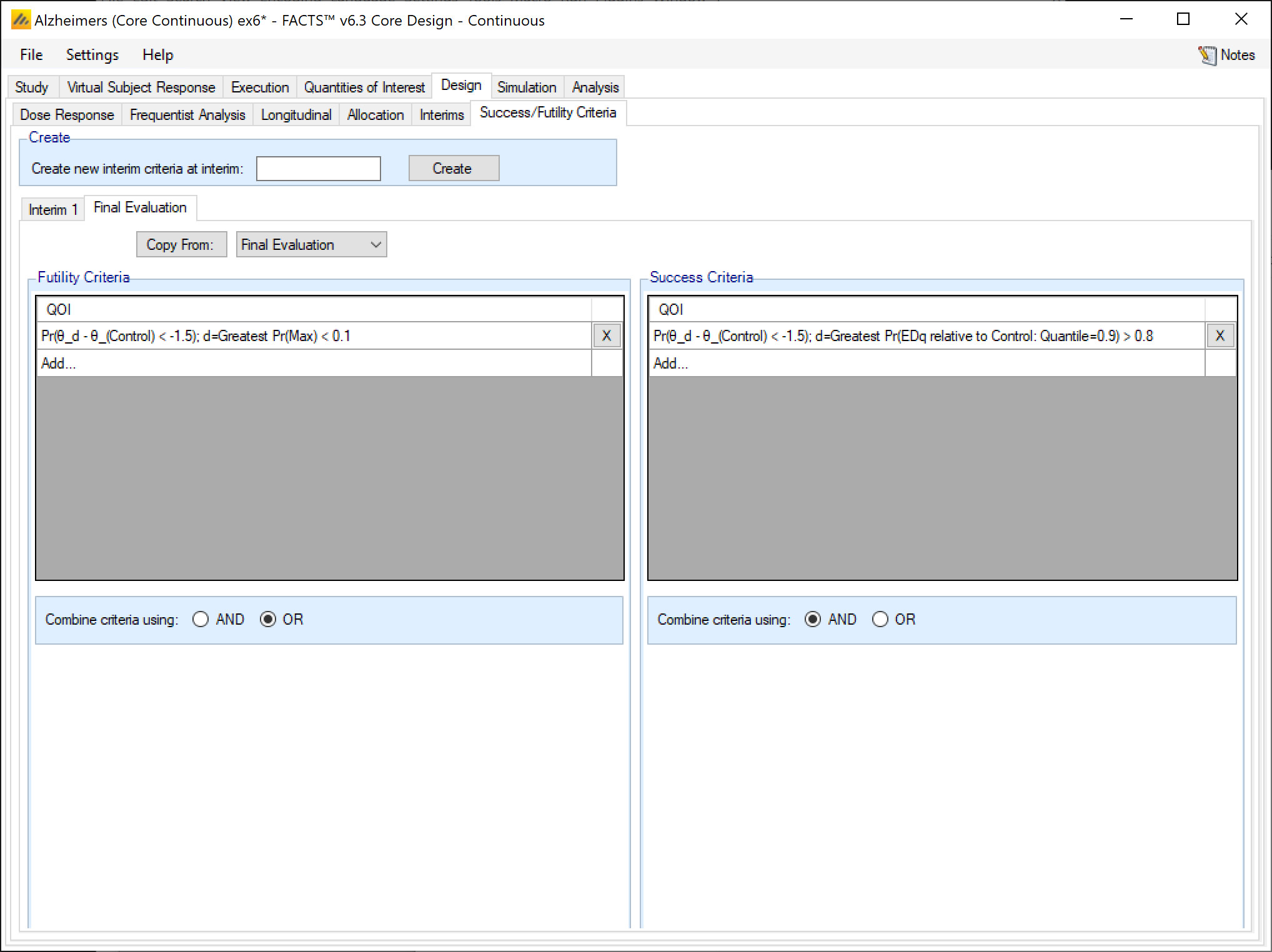The height and width of the screenshot is (952, 1272).
Task: Select AND for futility criteria
Action: click(201, 619)
